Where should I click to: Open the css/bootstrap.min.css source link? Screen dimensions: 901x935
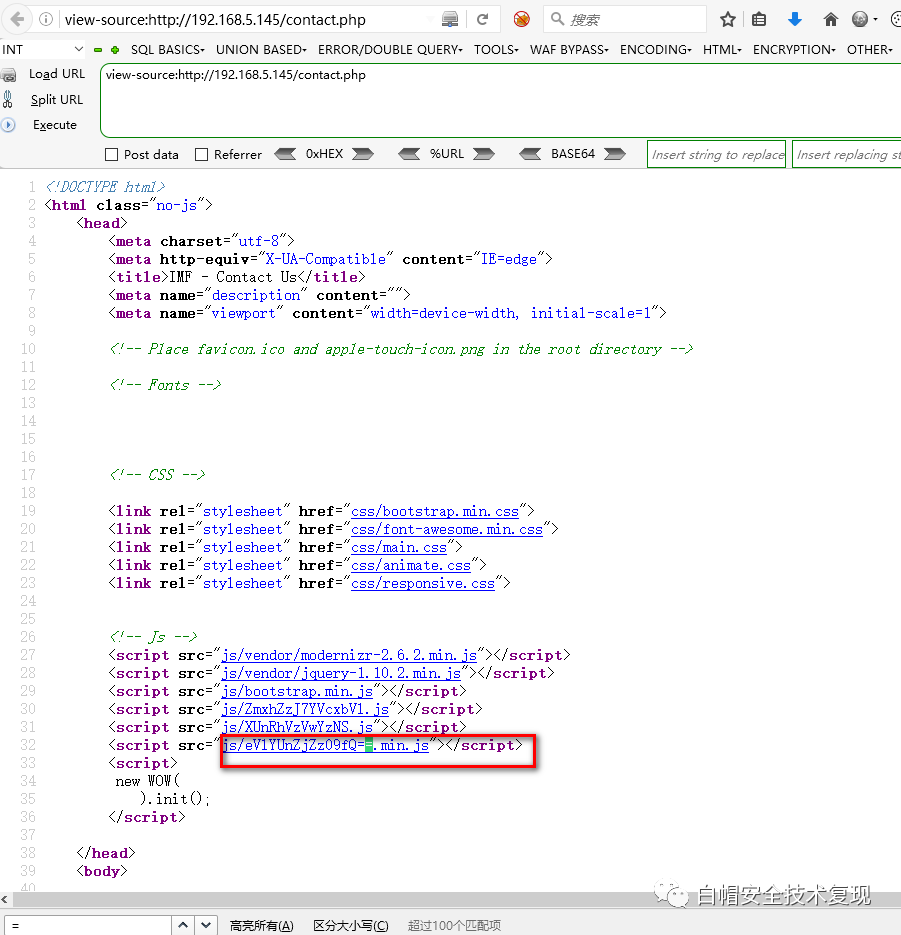[x=435, y=511]
